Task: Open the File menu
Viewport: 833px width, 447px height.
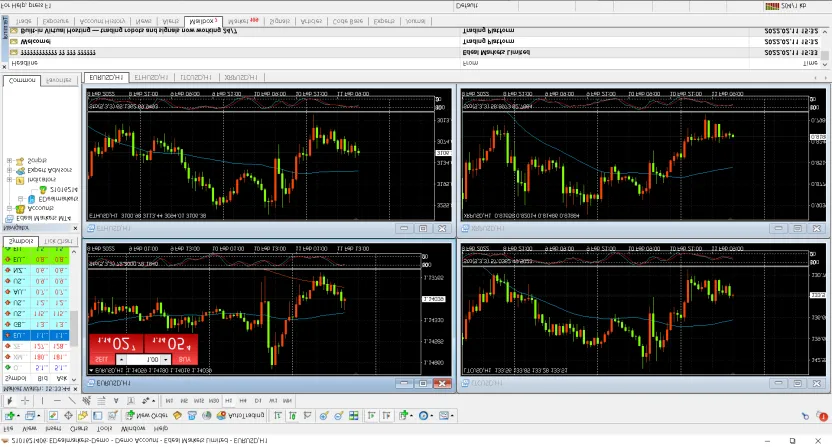Action: [8, 428]
